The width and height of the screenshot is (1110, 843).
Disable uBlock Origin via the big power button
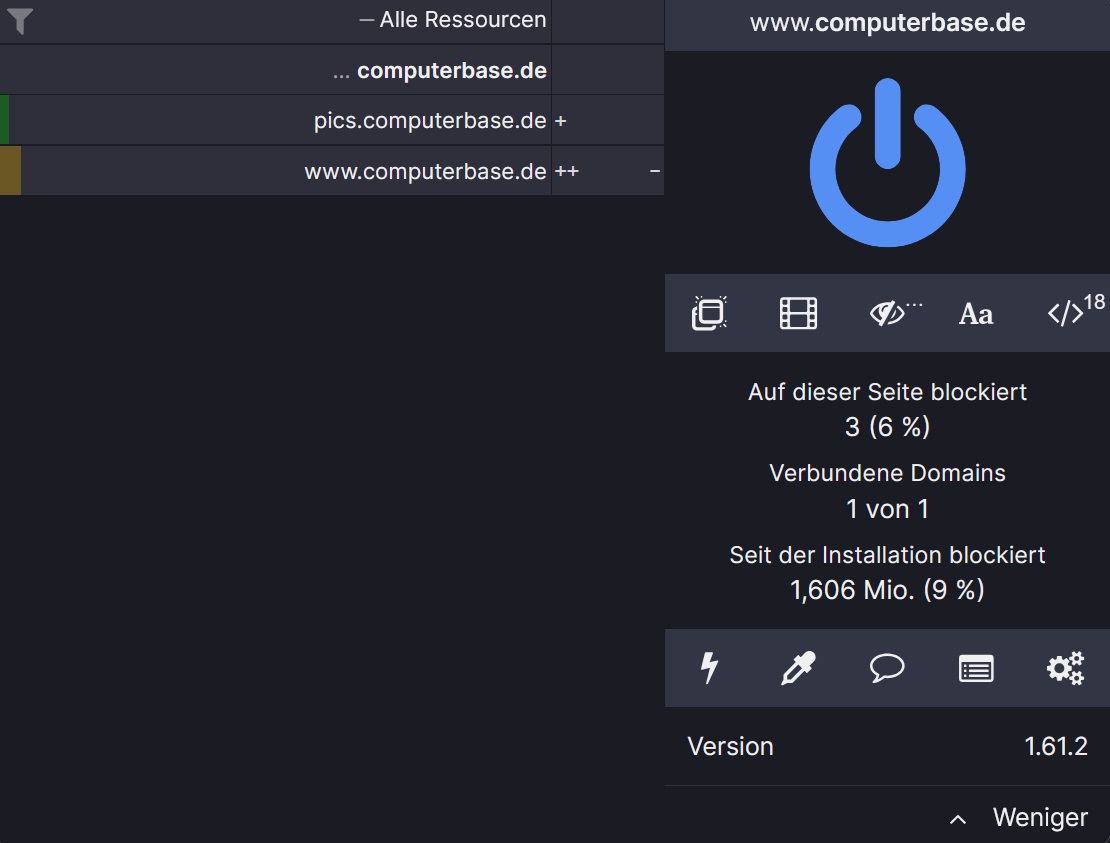[887, 163]
